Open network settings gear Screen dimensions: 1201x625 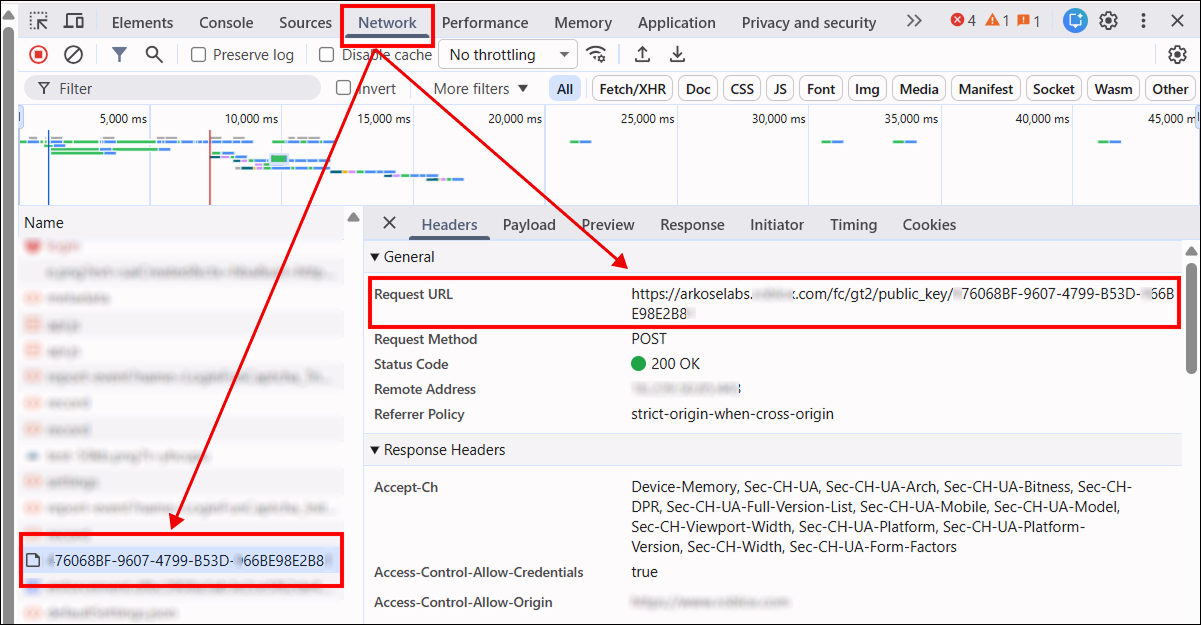coord(1177,54)
